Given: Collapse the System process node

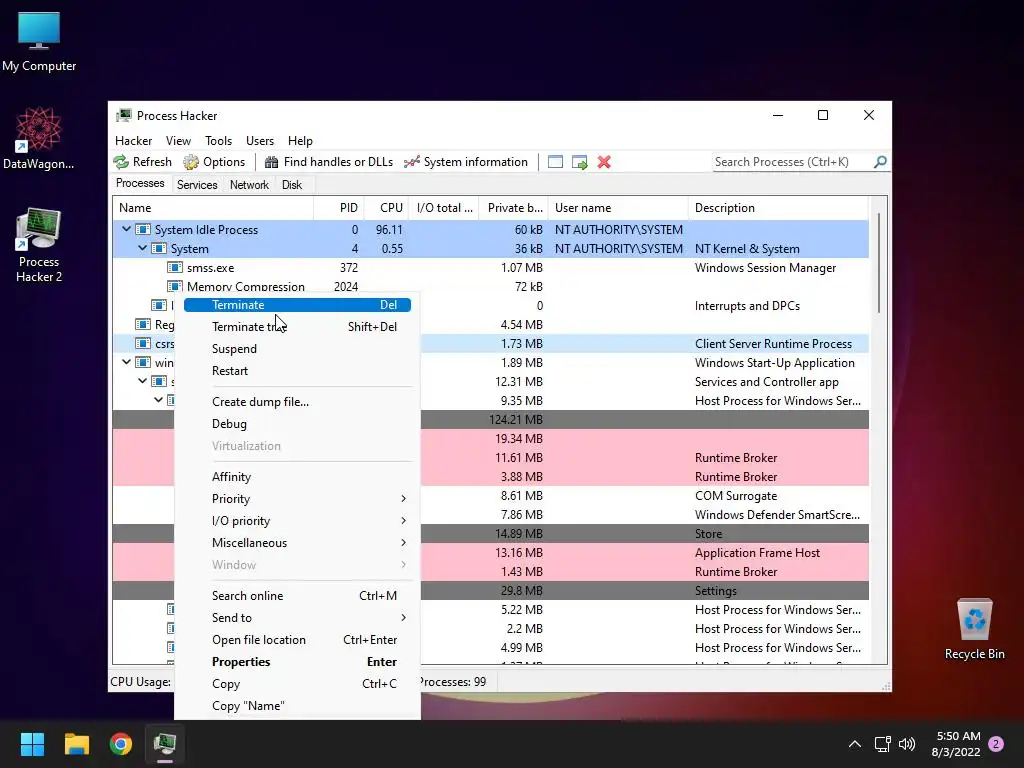Looking at the screenshot, I should tap(142, 248).
